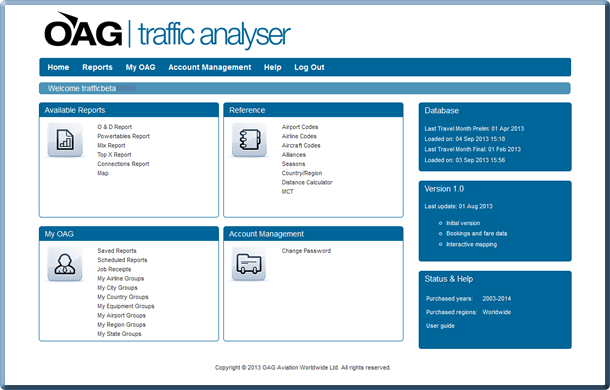View Airline Codes reference
This screenshot has width=610, height=390.
coord(299,136)
